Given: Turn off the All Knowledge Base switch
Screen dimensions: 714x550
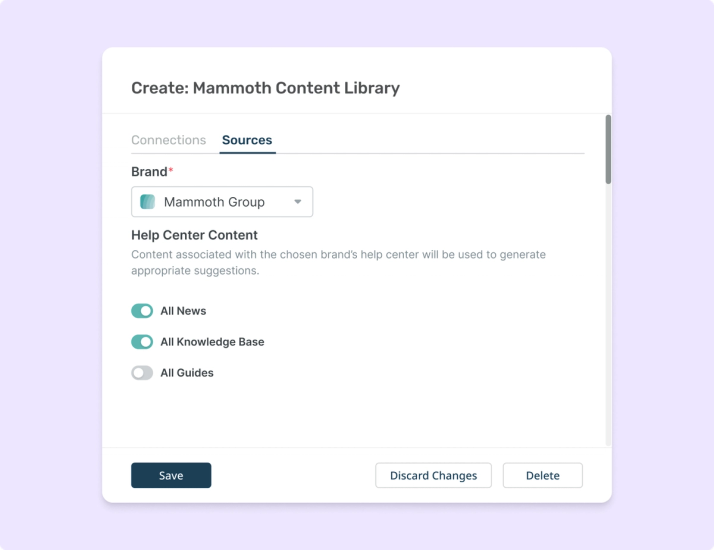Looking at the screenshot, I should pos(142,342).
